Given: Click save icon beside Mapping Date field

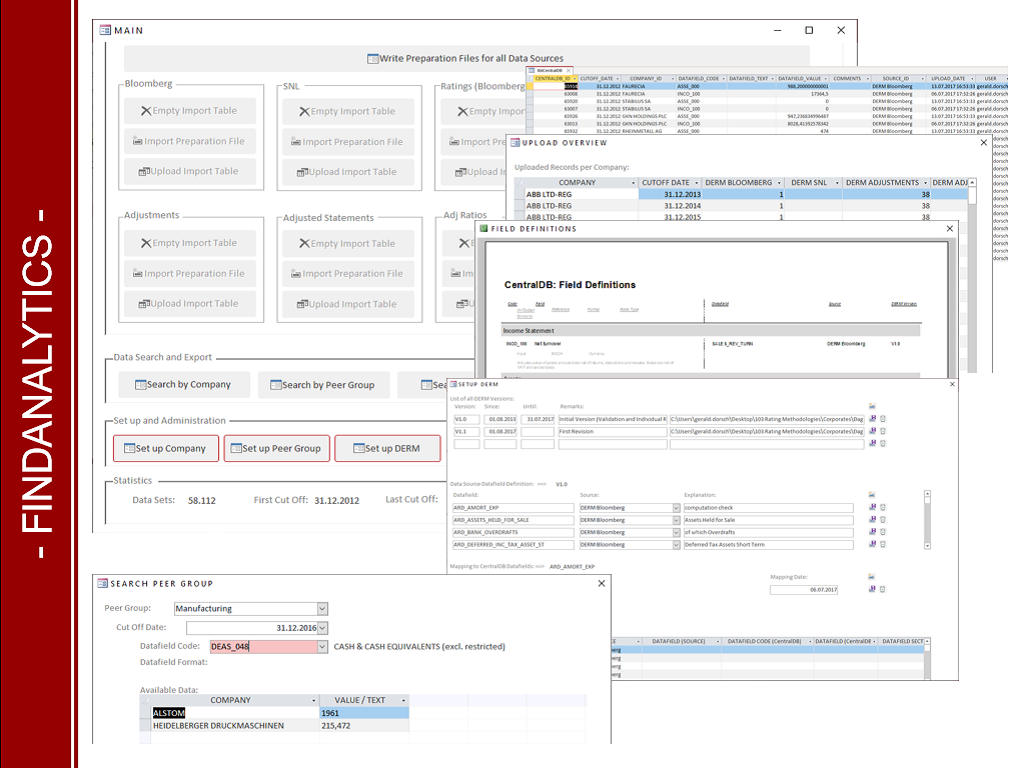Looking at the screenshot, I should click(873, 590).
